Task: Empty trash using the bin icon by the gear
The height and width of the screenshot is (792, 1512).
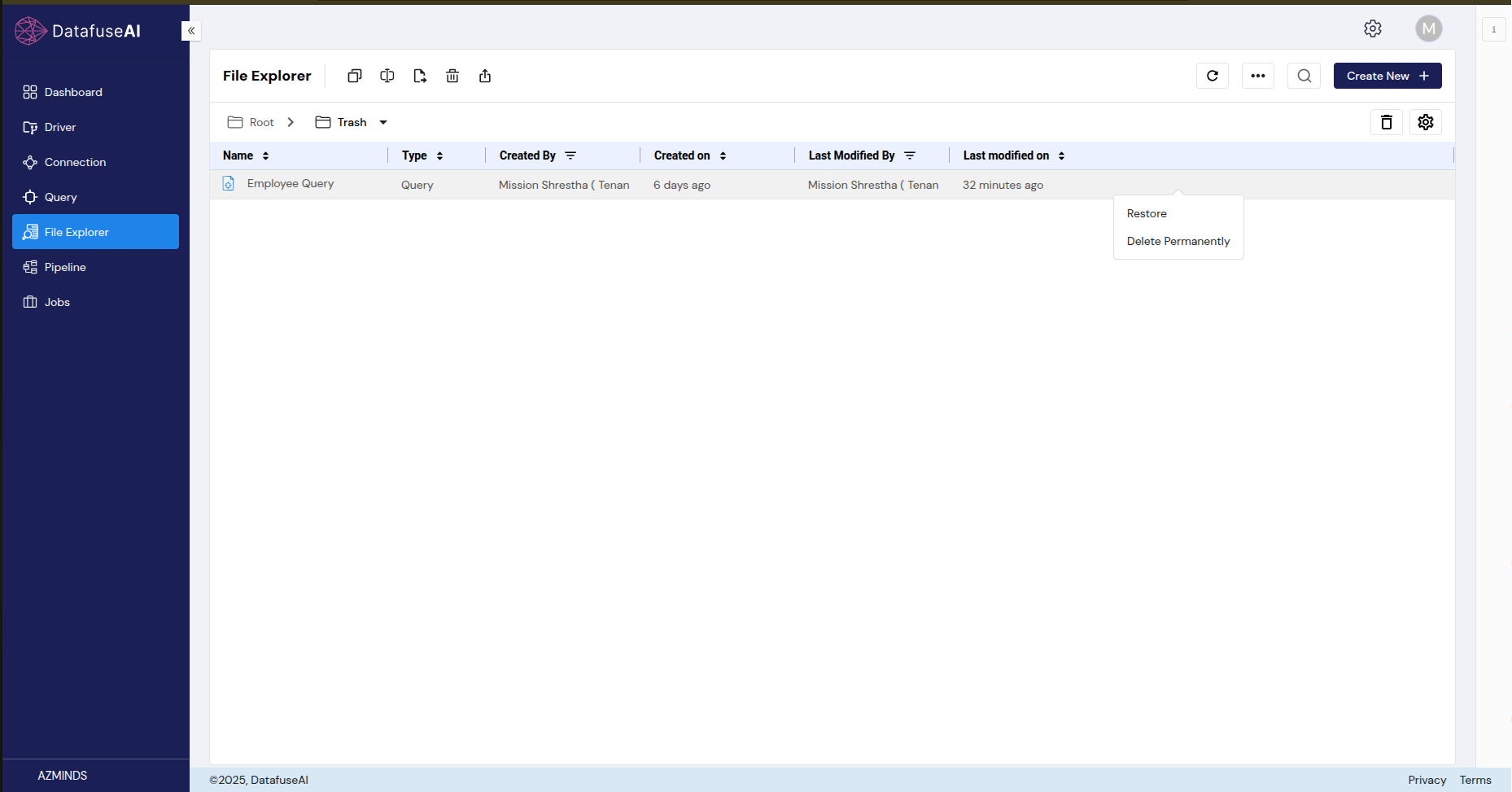Action: pos(1387,122)
